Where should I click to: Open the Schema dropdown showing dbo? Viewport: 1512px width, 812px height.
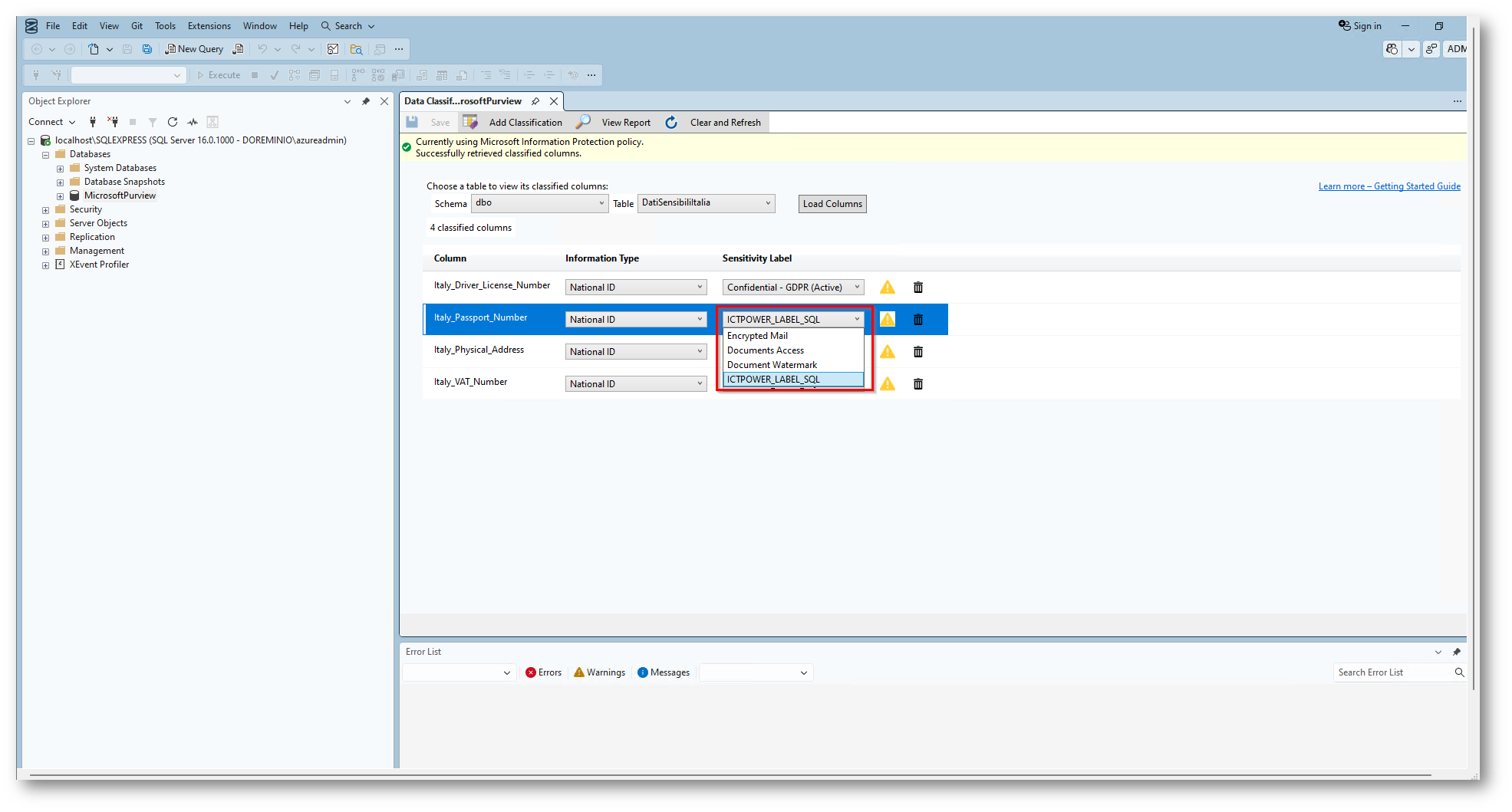pyautogui.click(x=539, y=203)
